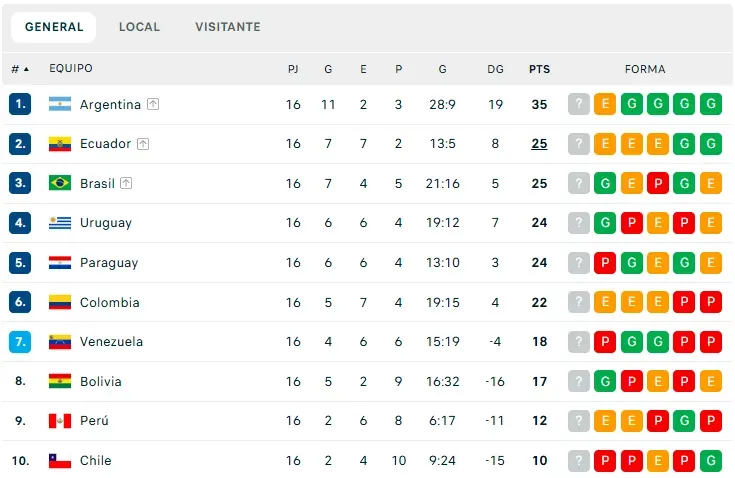Sort standings by PTS column header
The image size is (735, 478).
point(539,69)
